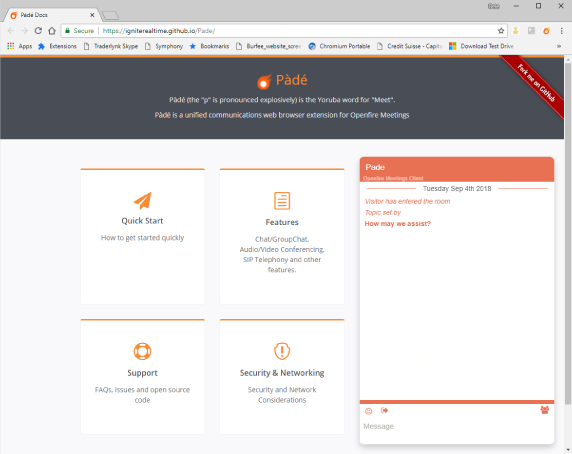Bookmark this page with the star icon
This screenshot has height=454, width=572.
point(501,31)
